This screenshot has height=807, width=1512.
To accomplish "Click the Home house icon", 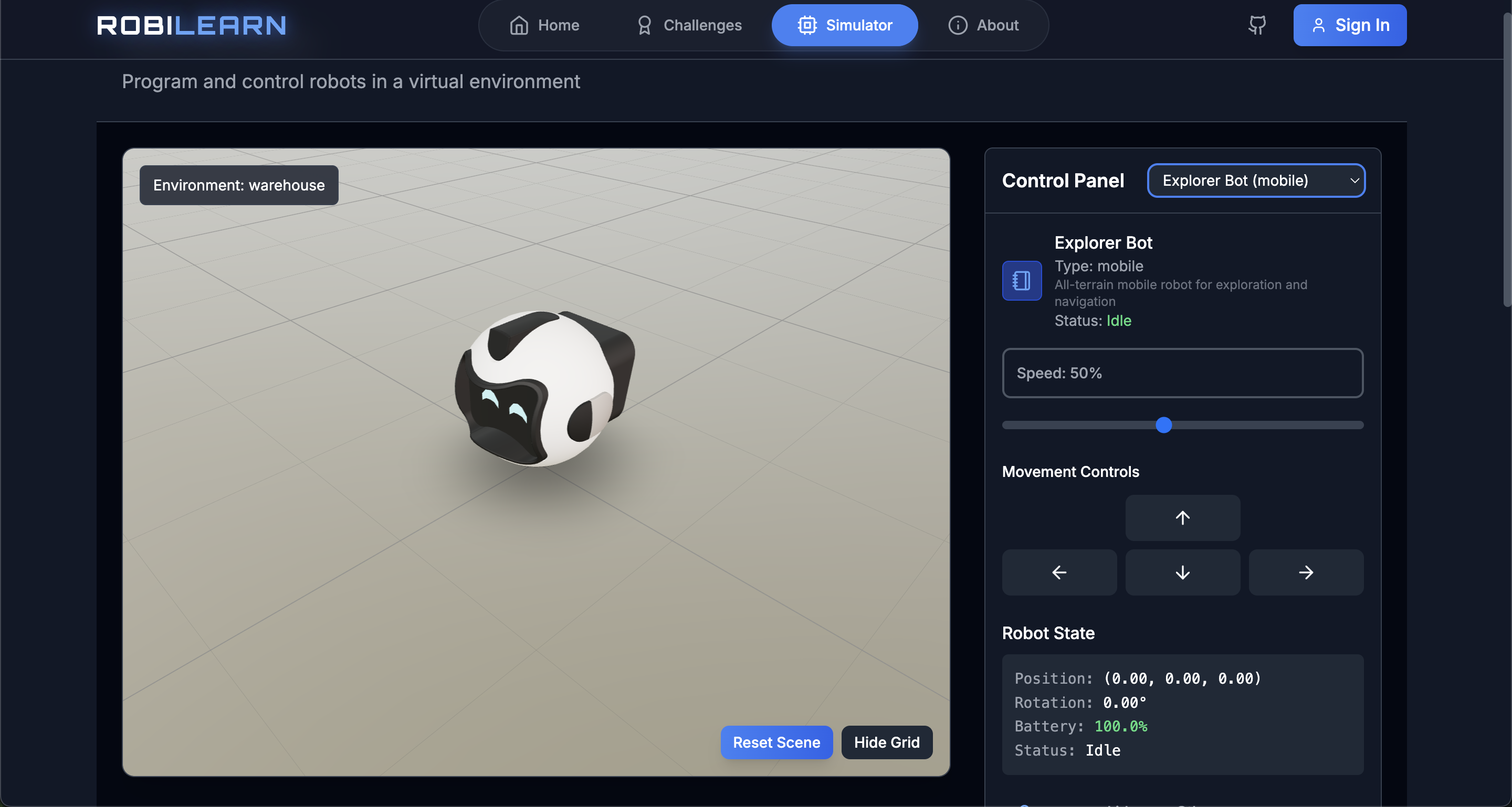I will pos(519,25).
